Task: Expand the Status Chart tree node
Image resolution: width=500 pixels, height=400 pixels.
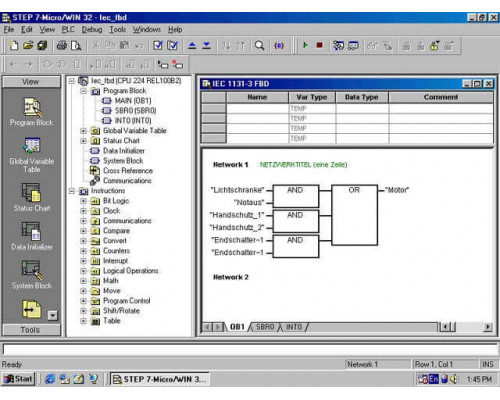Action: (x=84, y=141)
